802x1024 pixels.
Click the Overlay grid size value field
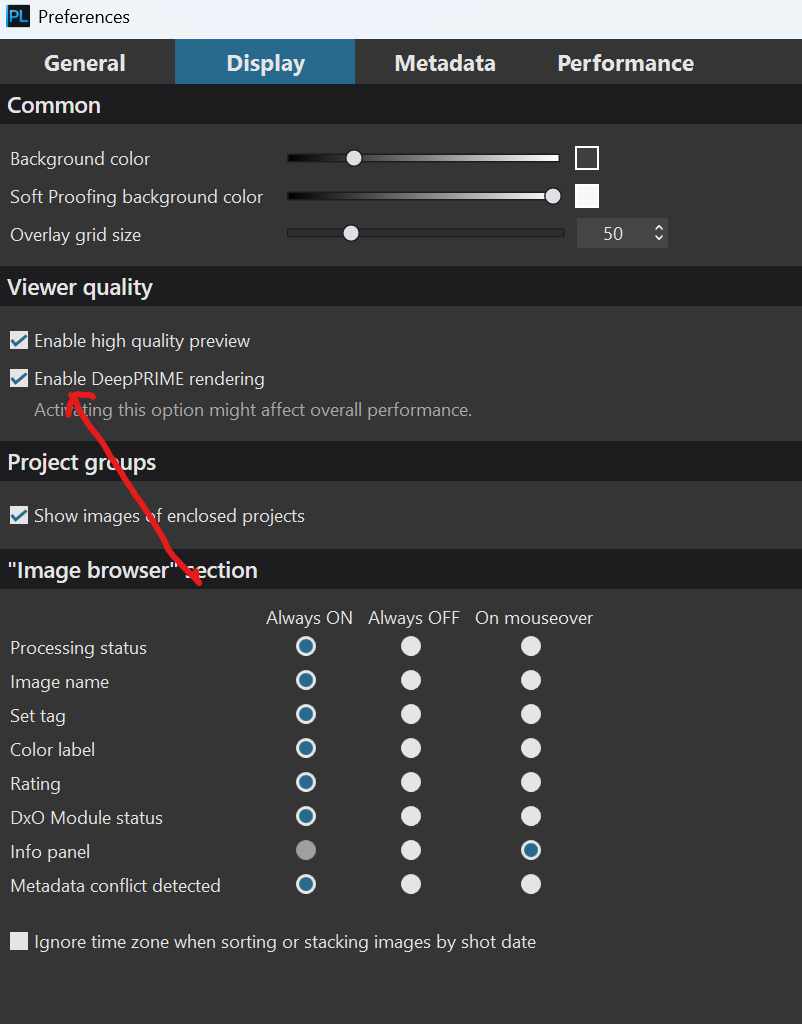tap(612, 233)
